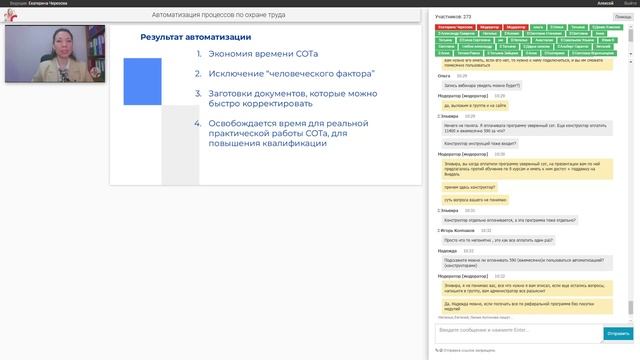Click the chat scrollbar up arrow

pyautogui.click(x=631, y=62)
